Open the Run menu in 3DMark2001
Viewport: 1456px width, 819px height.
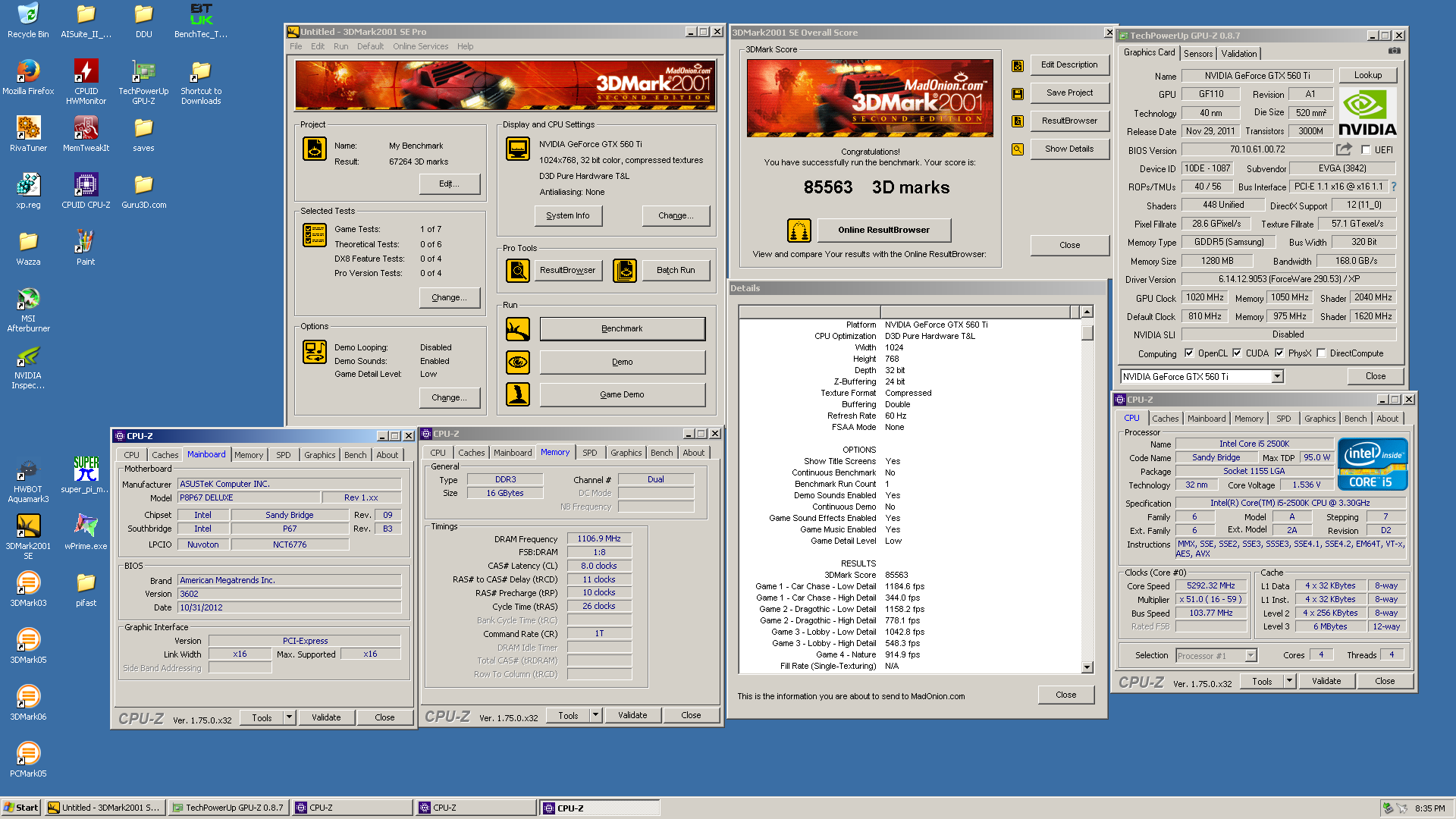(x=340, y=46)
